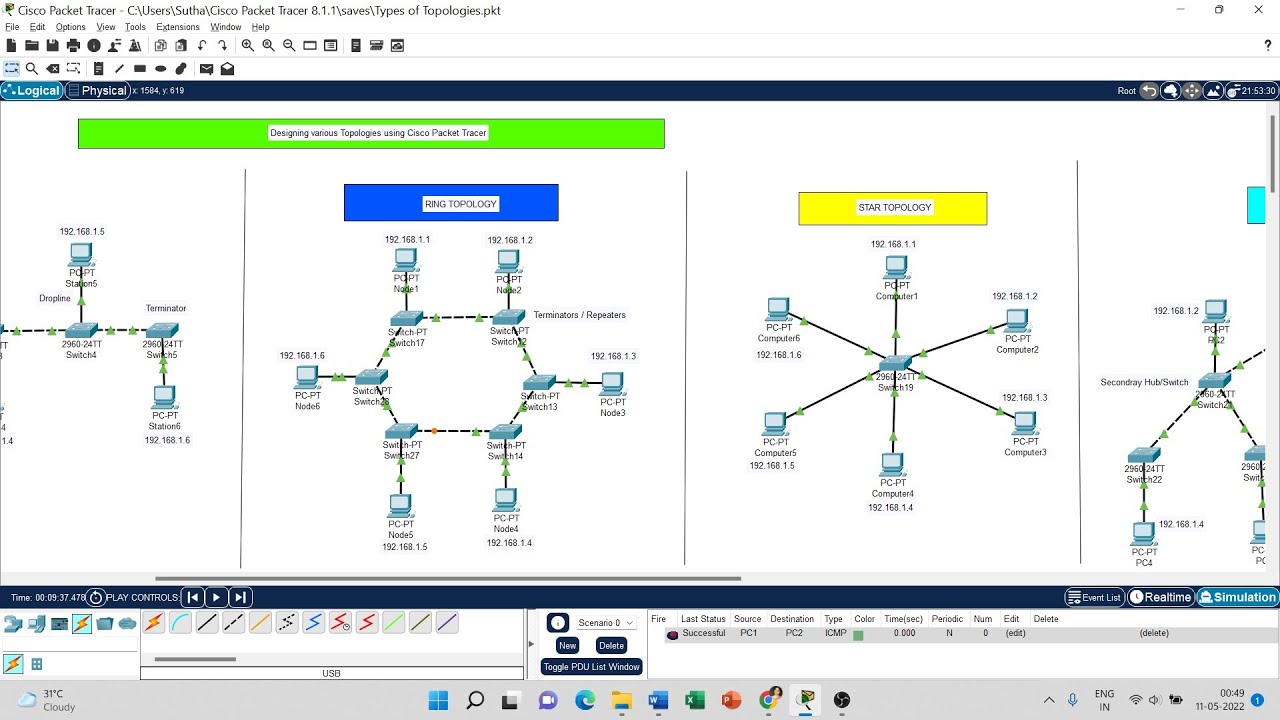1280x720 pixels.
Task: Open Excel from taskbar
Action: pyautogui.click(x=695, y=700)
